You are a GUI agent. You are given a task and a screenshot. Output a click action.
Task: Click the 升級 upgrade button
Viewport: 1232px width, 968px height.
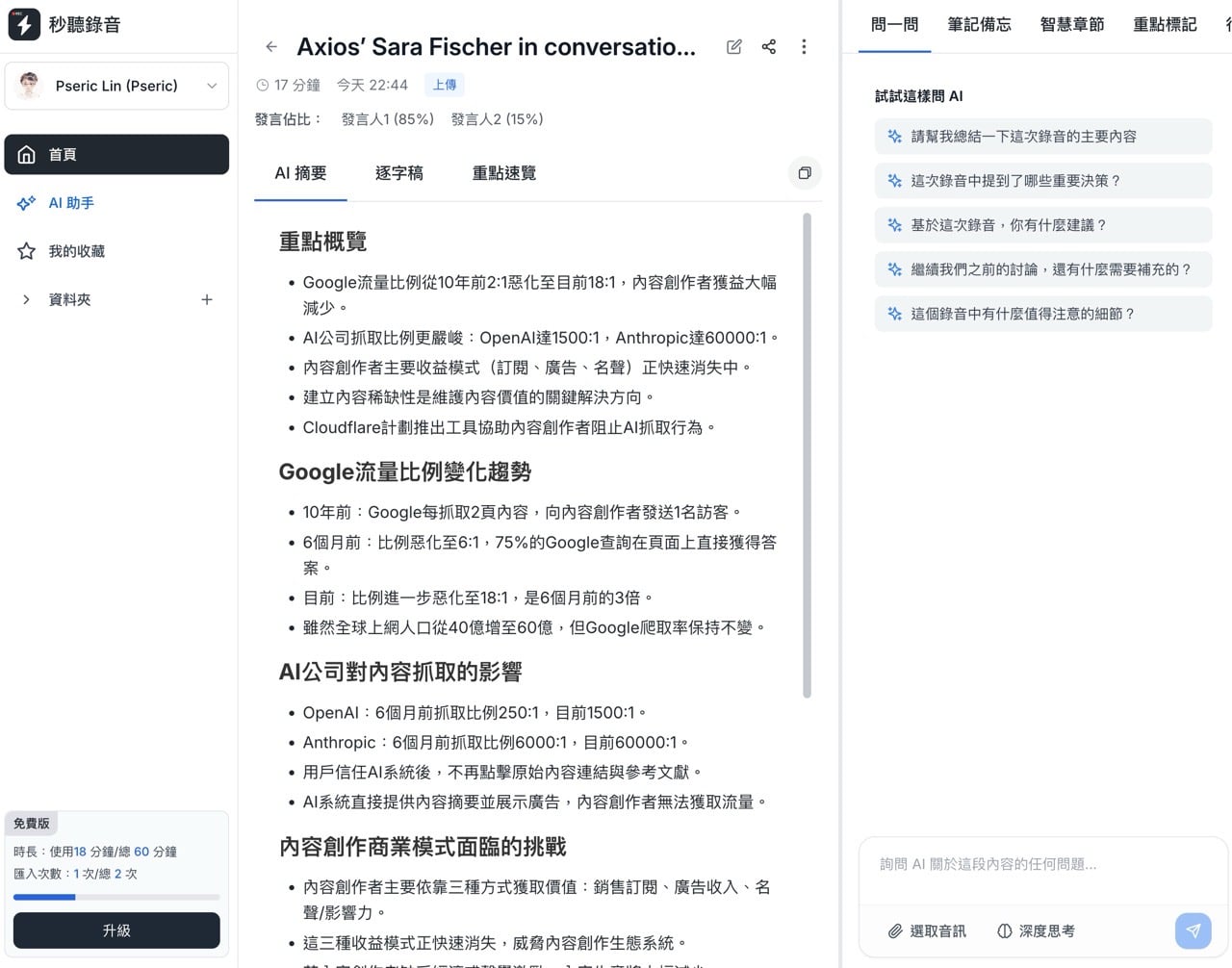point(116,930)
